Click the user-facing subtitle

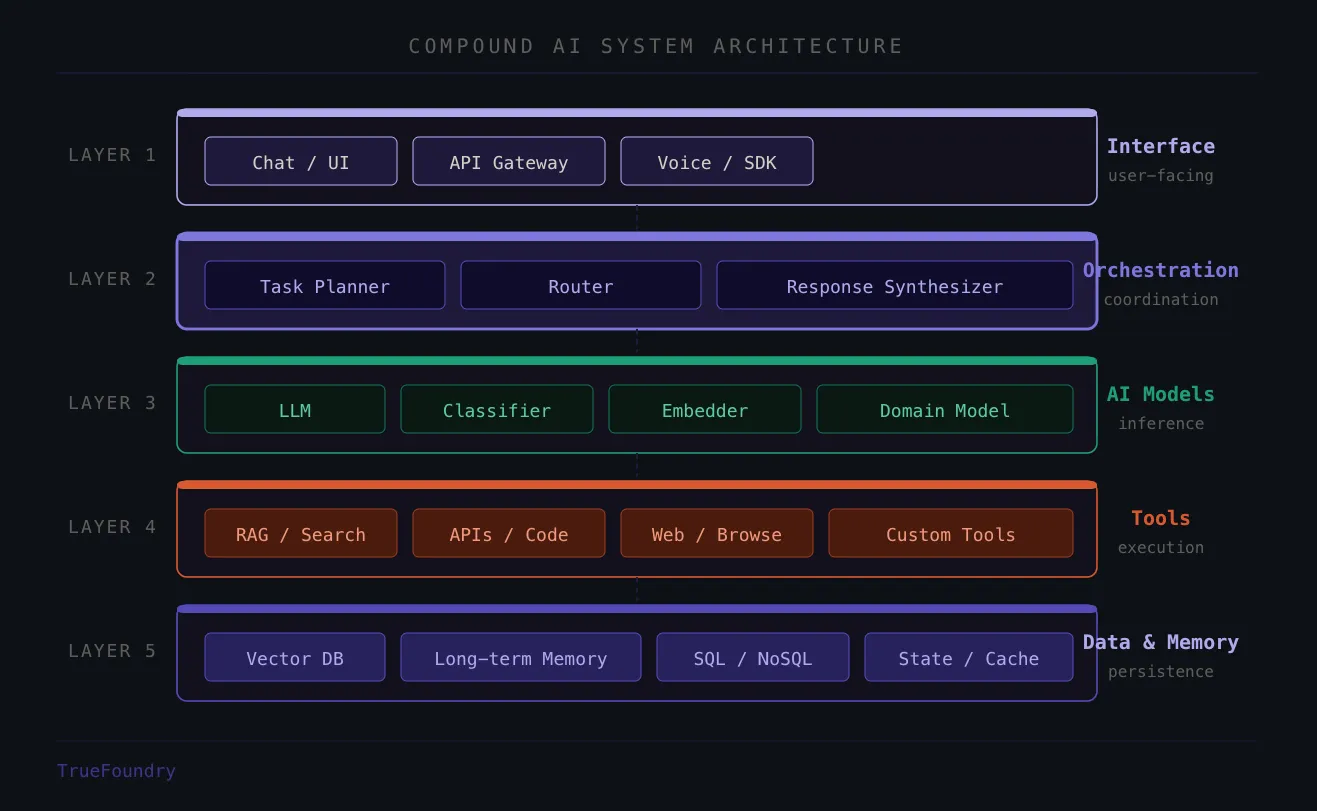(x=1161, y=175)
